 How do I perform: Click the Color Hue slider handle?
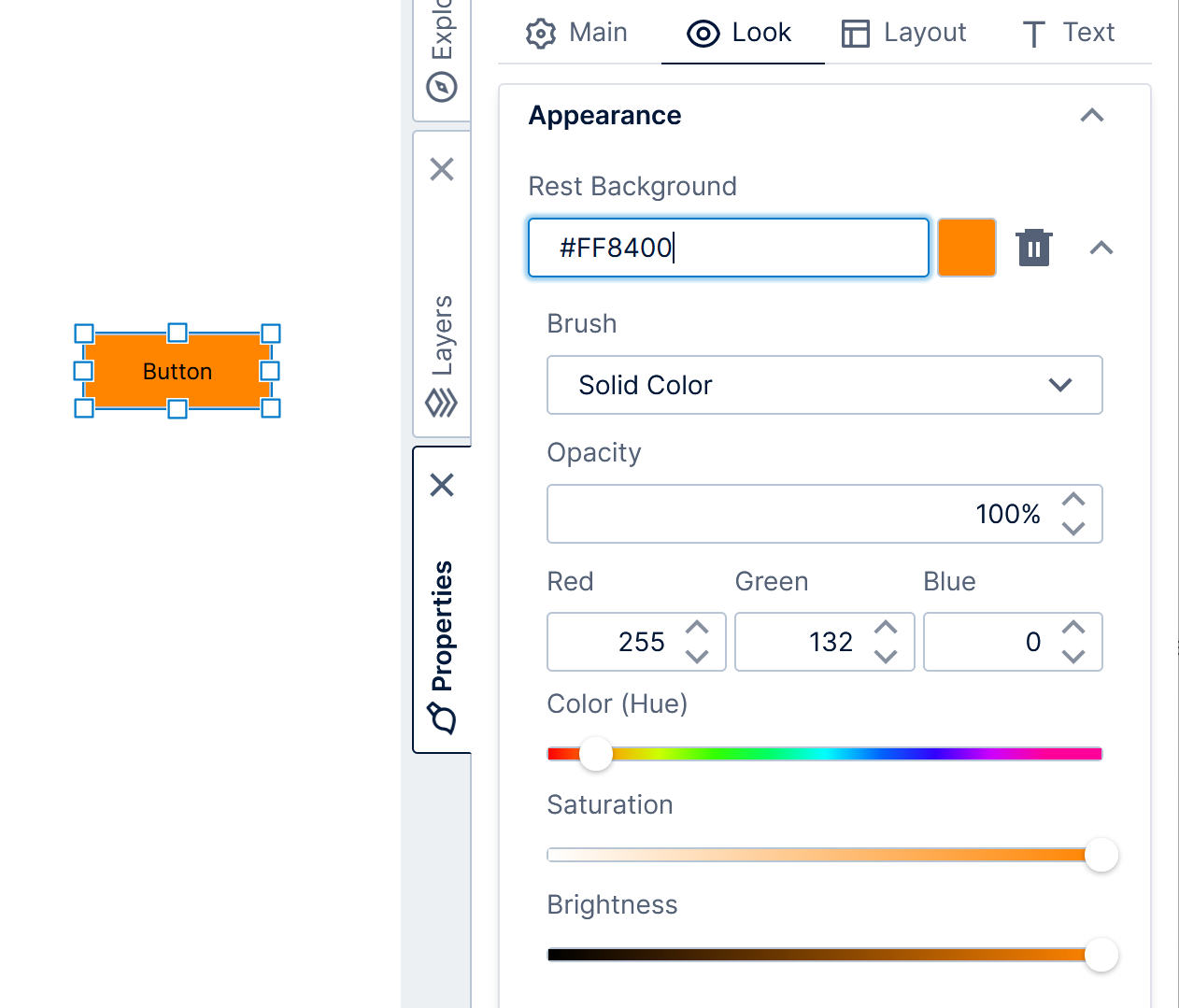[x=596, y=753]
